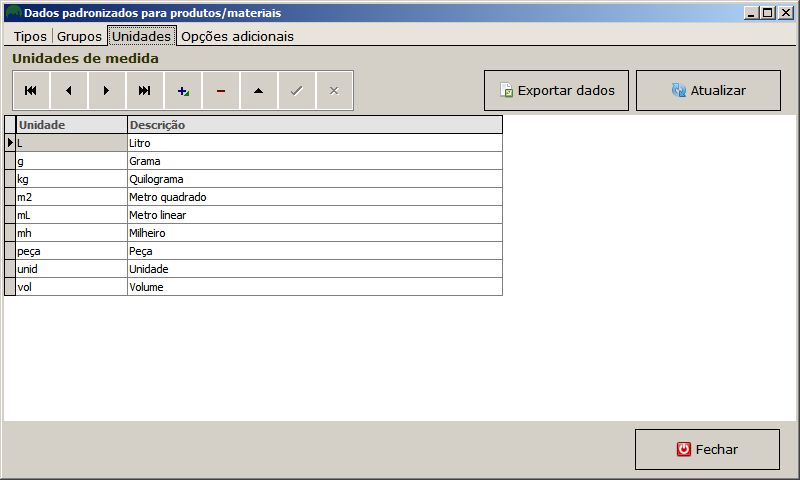Go to previous record arrow
This screenshot has width=800, height=480.
[69, 91]
